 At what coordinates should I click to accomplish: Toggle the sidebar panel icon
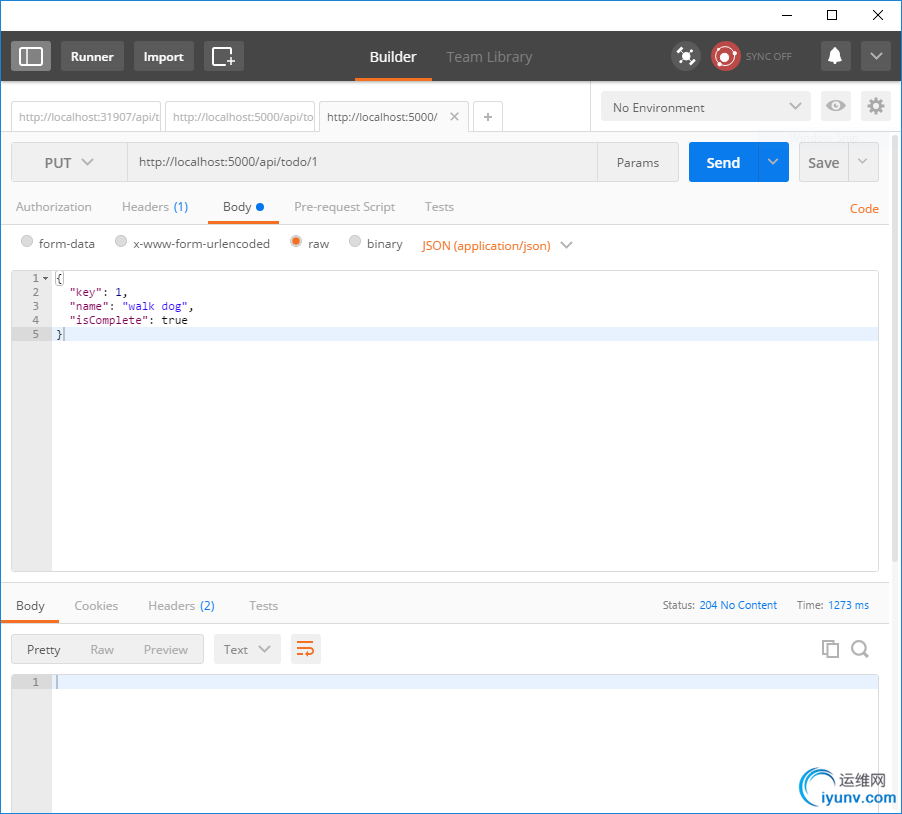(x=31, y=56)
